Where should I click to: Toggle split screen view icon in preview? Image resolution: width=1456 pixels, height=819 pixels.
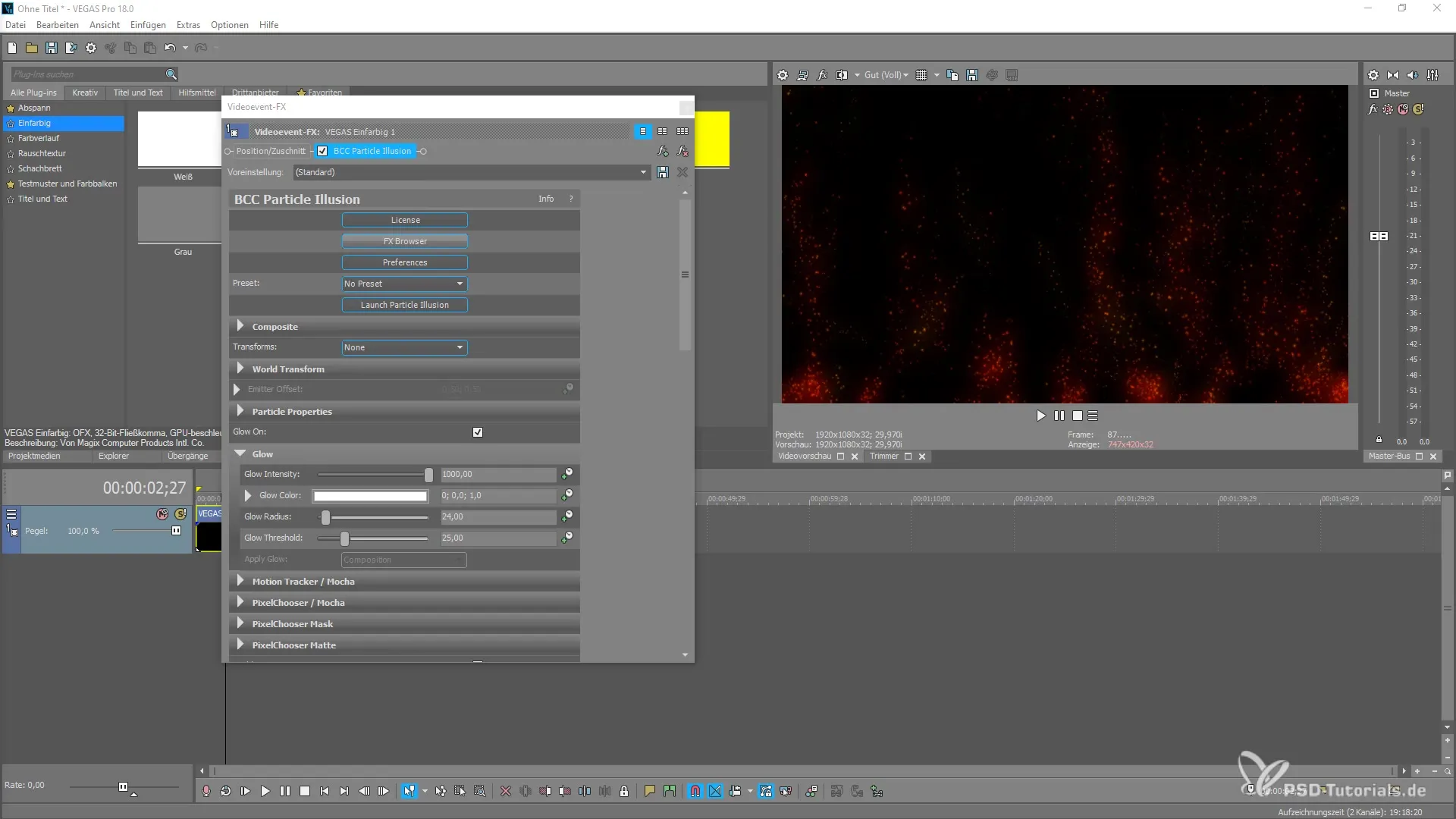842,75
